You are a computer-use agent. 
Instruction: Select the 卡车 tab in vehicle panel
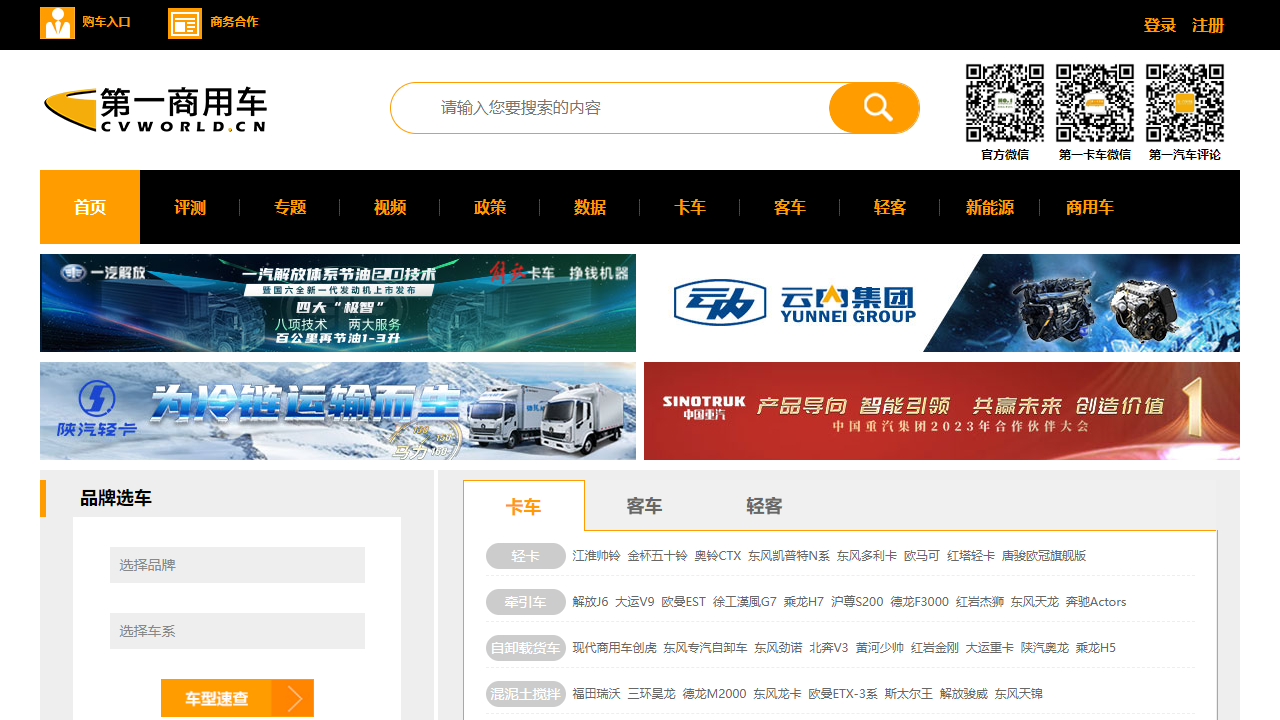[524, 506]
